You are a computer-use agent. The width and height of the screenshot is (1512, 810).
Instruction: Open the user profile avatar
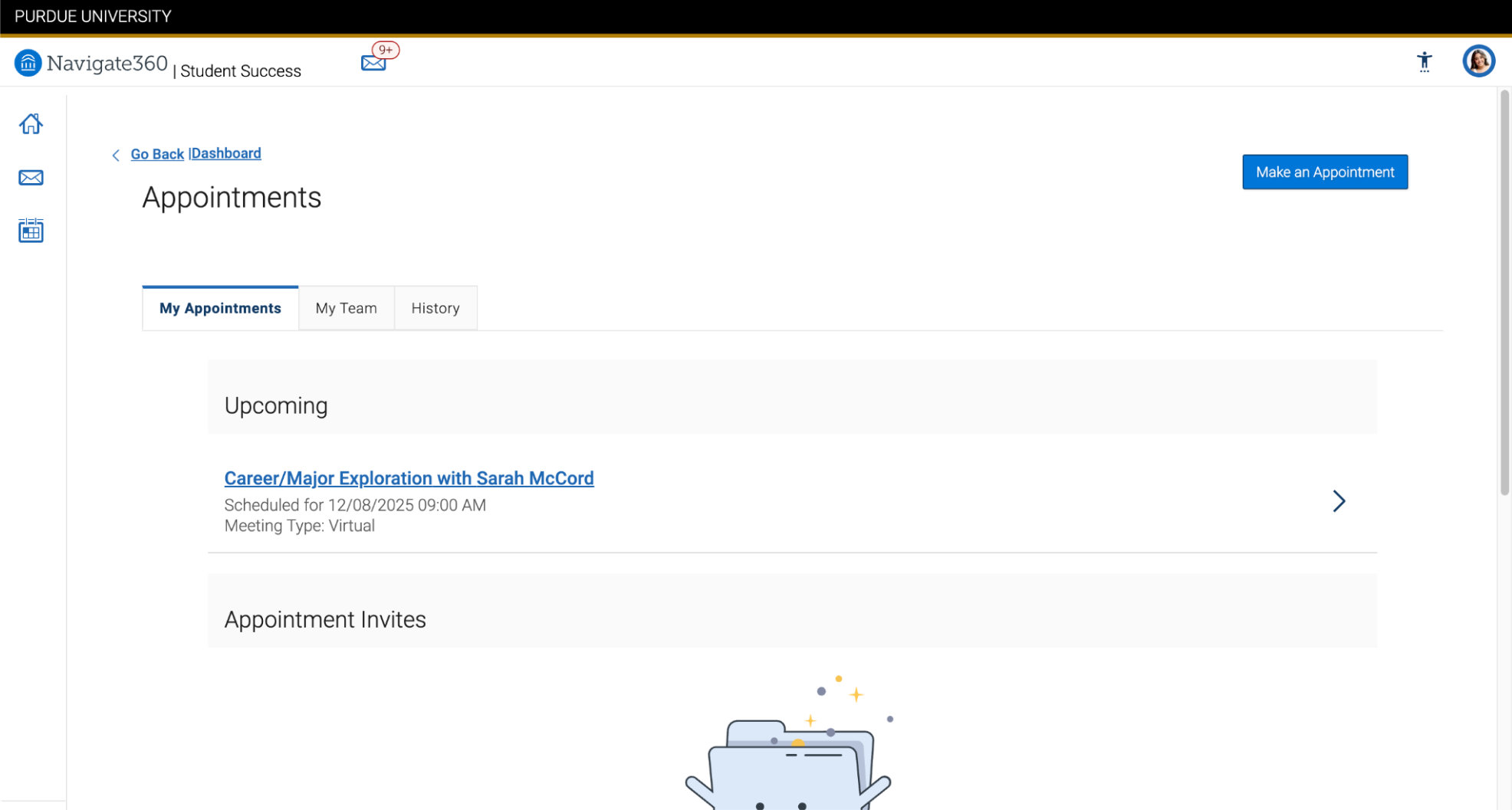pyautogui.click(x=1478, y=61)
